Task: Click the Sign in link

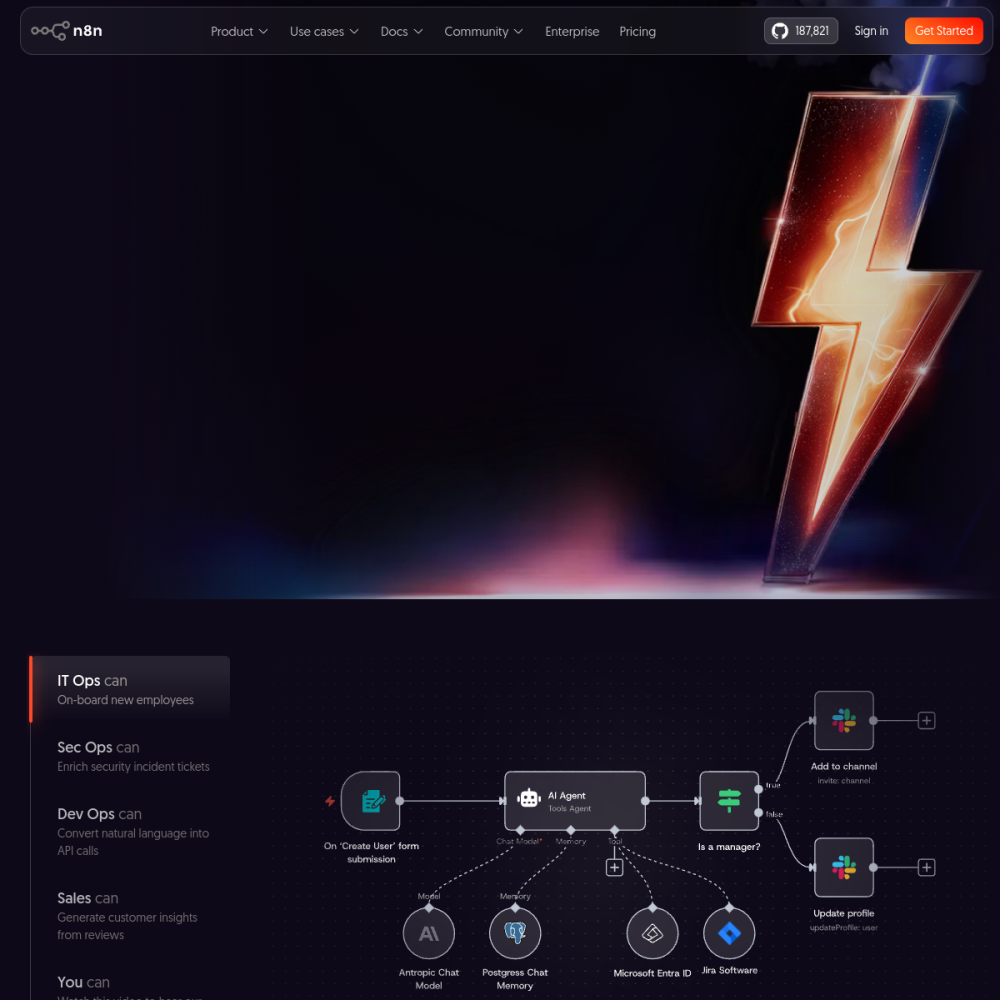Action: [871, 31]
